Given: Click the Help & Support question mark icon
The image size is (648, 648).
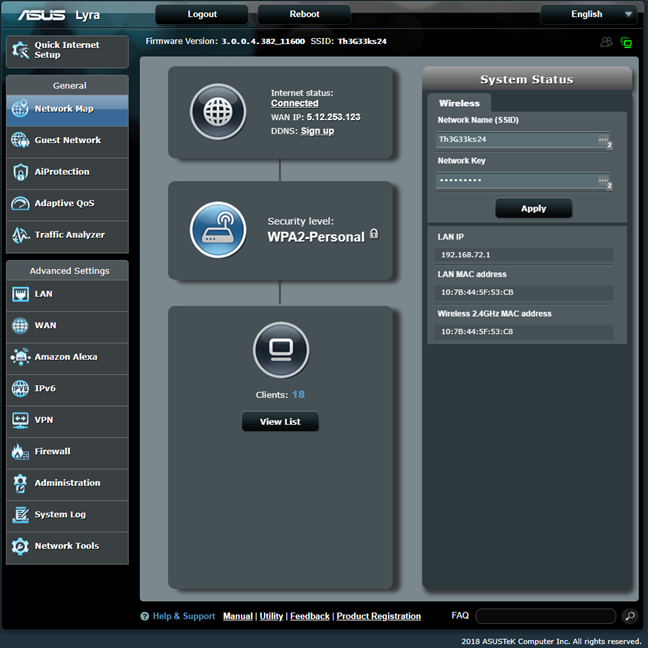Looking at the screenshot, I should (x=144, y=616).
